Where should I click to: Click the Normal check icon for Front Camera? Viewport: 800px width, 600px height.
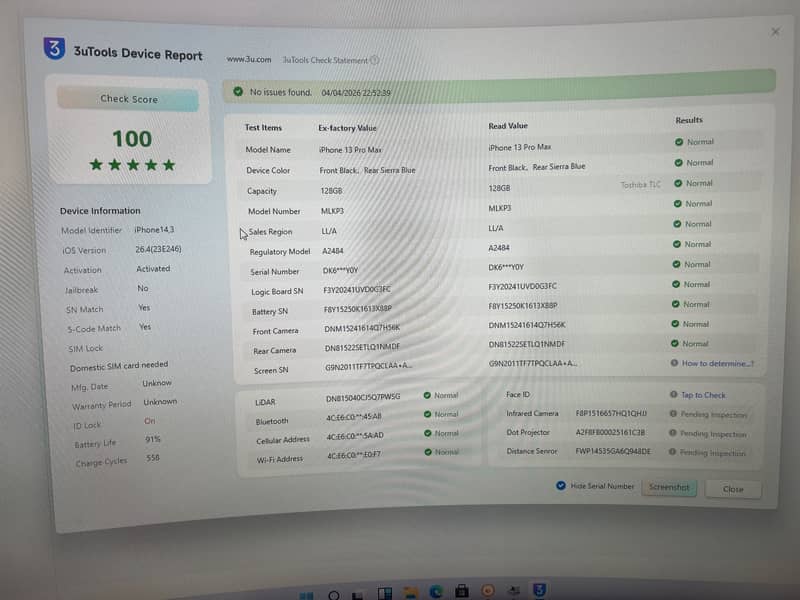(x=674, y=324)
